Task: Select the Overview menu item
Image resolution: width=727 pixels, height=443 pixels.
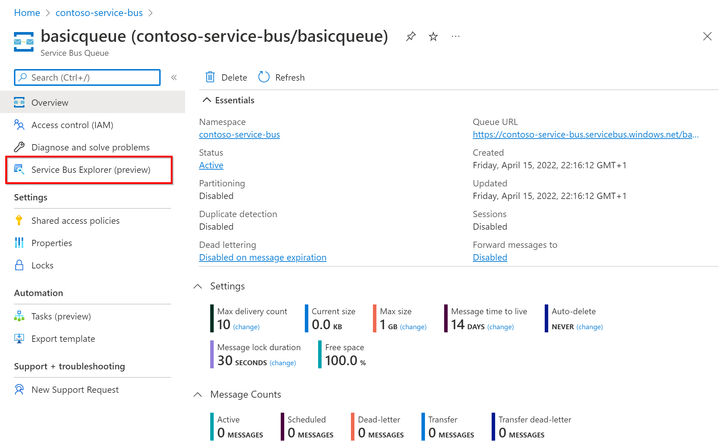Action: 92,103
